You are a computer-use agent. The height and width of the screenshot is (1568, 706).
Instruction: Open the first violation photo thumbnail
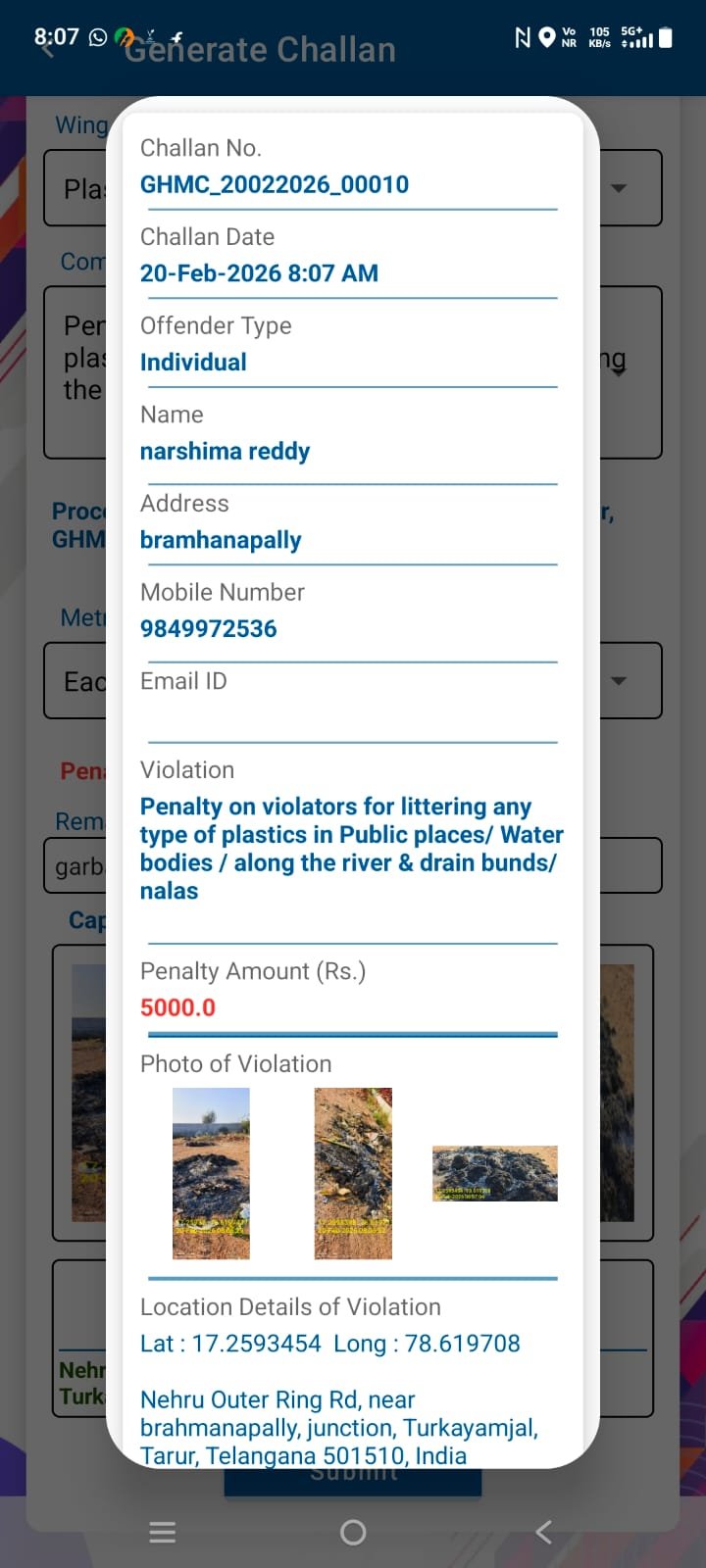[211, 1173]
